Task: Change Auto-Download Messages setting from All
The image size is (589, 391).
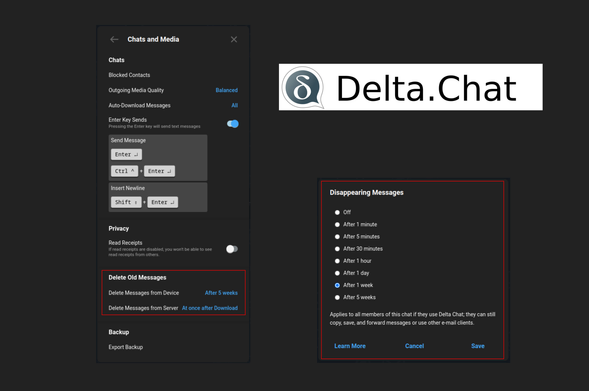Action: point(234,106)
